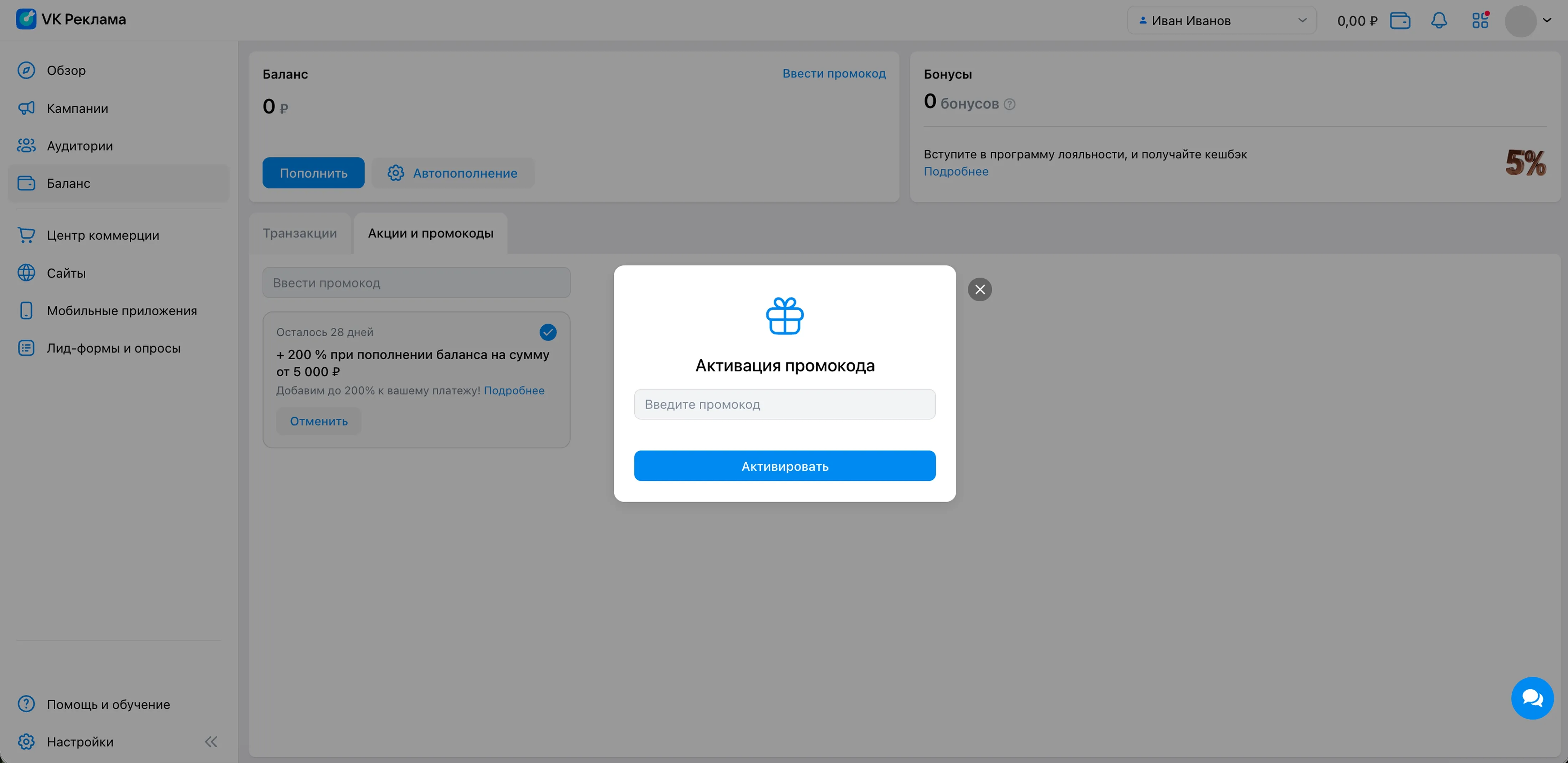Click the Кампании megaphone icon
Viewport: 1568px width, 763px height.
click(26, 108)
